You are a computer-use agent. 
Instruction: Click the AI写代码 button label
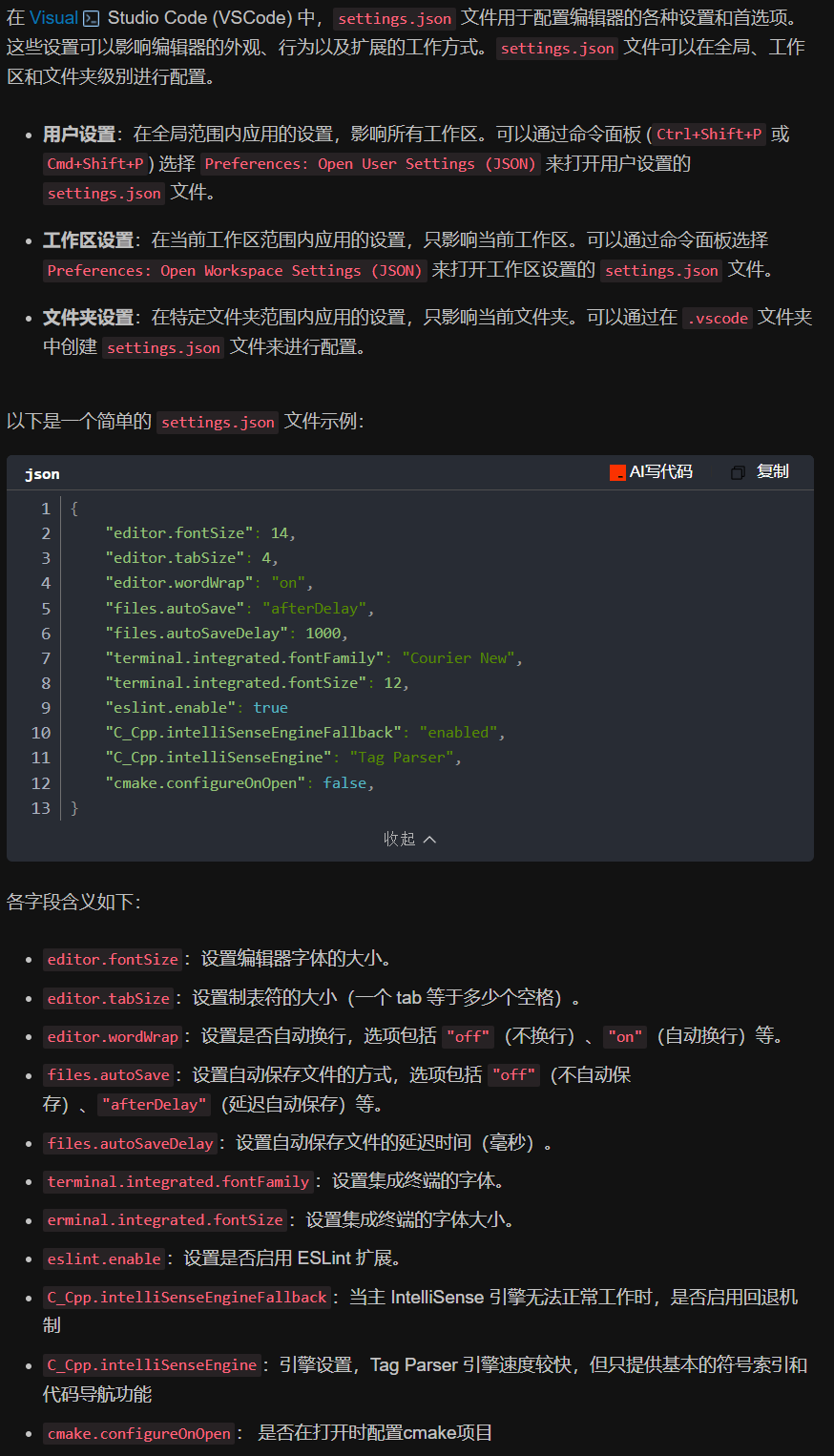[661, 472]
